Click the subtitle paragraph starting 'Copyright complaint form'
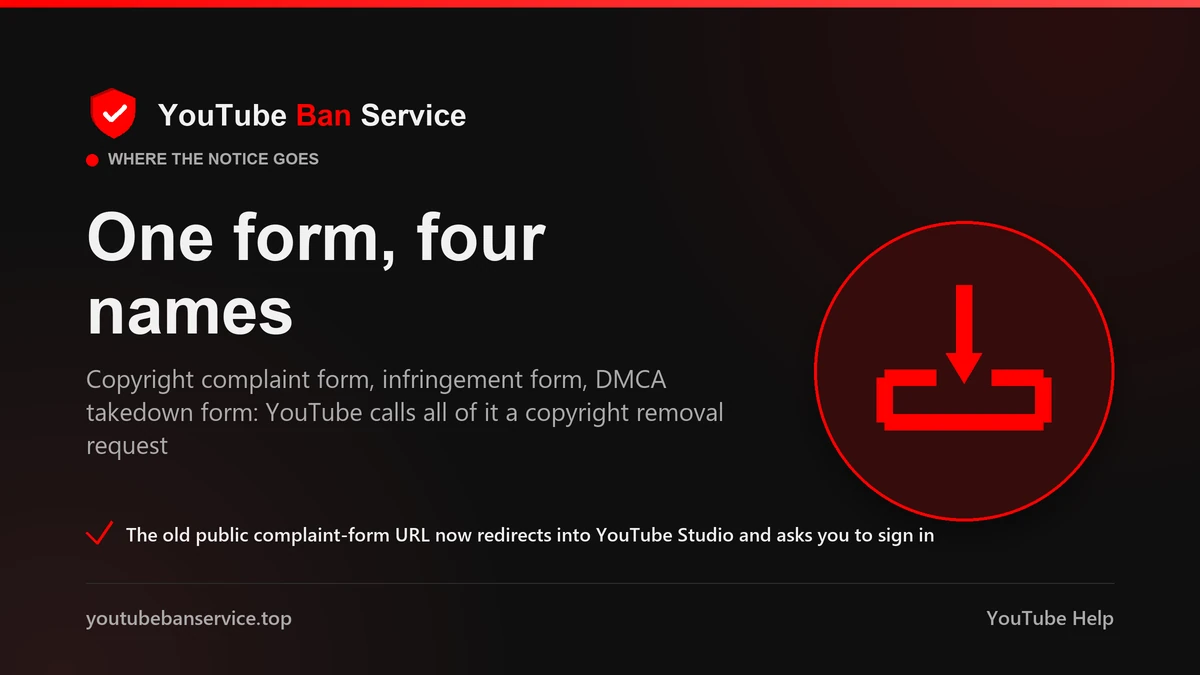Screen dimensions: 1200x675 pyautogui.click(x=404, y=412)
